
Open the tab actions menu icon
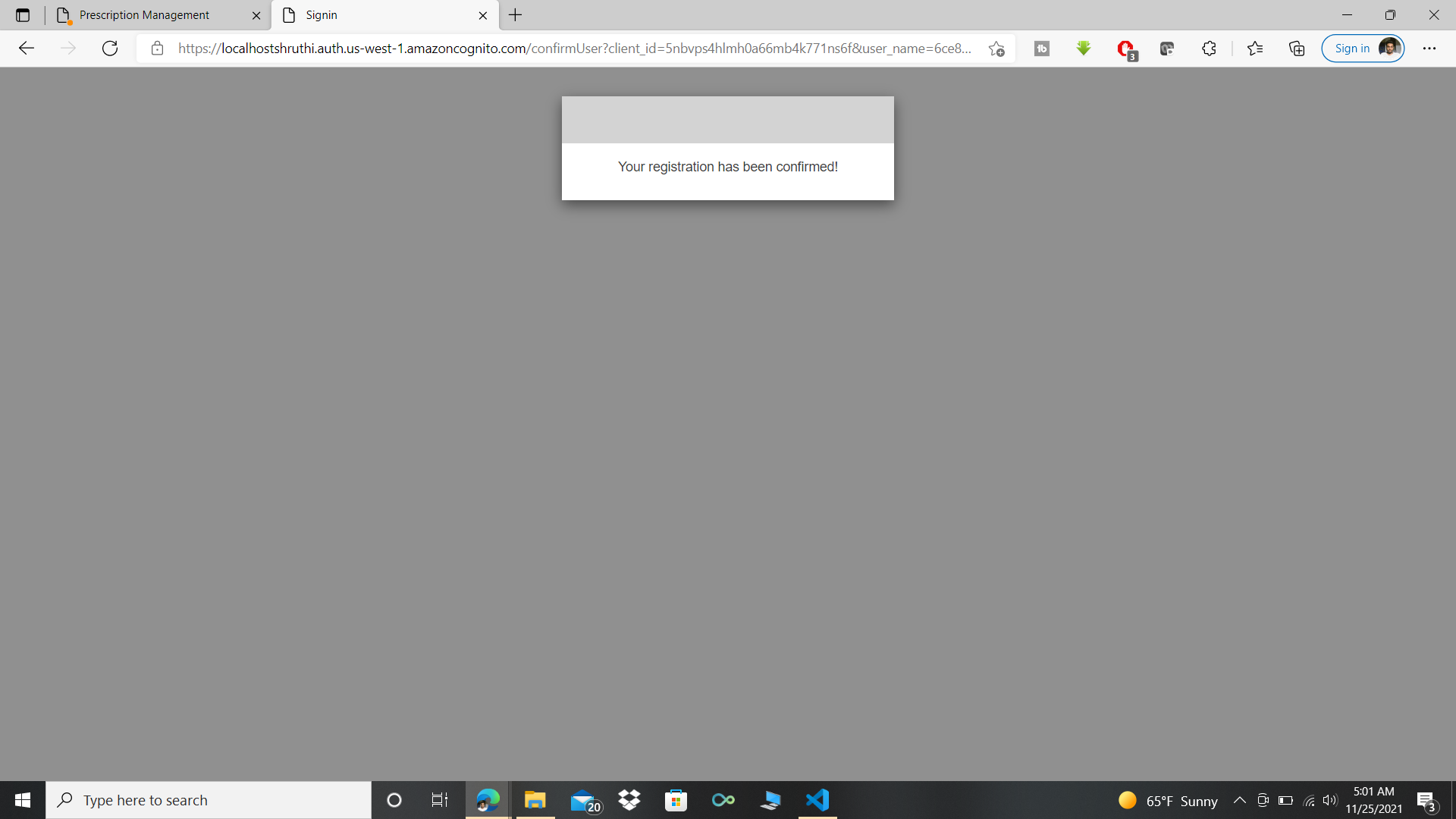[23, 15]
